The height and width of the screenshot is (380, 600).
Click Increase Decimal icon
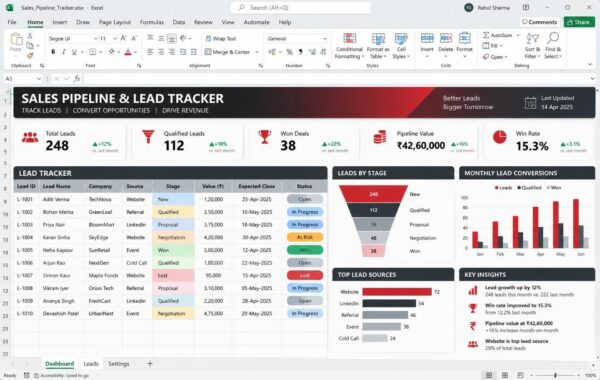point(312,52)
